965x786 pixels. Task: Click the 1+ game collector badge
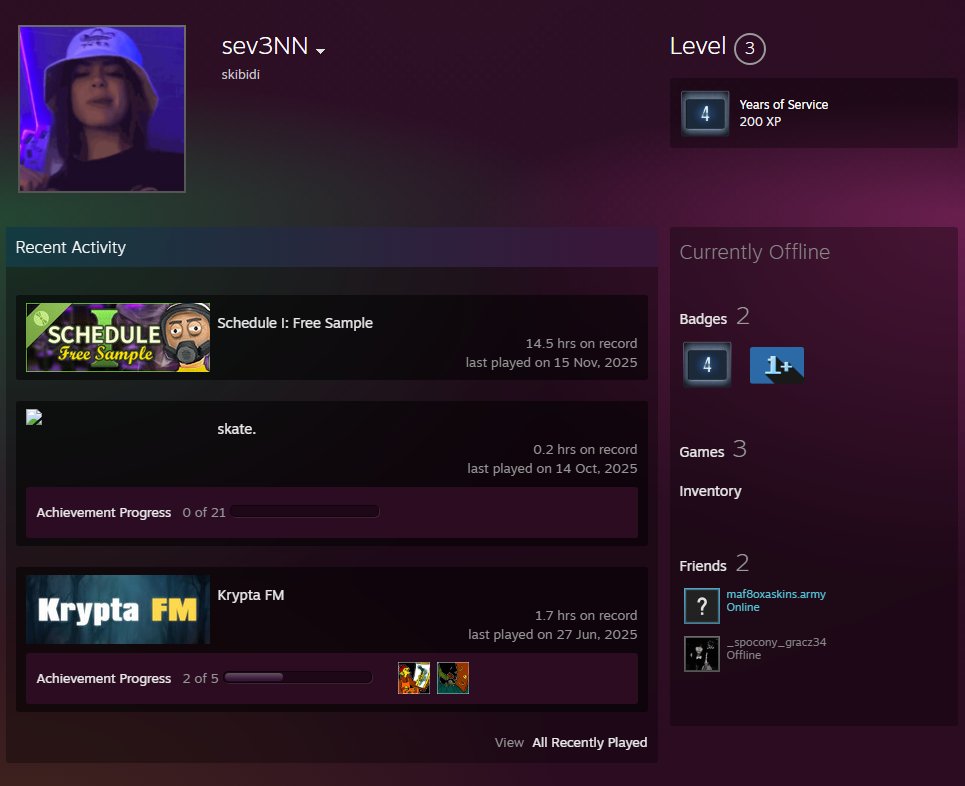click(x=777, y=365)
